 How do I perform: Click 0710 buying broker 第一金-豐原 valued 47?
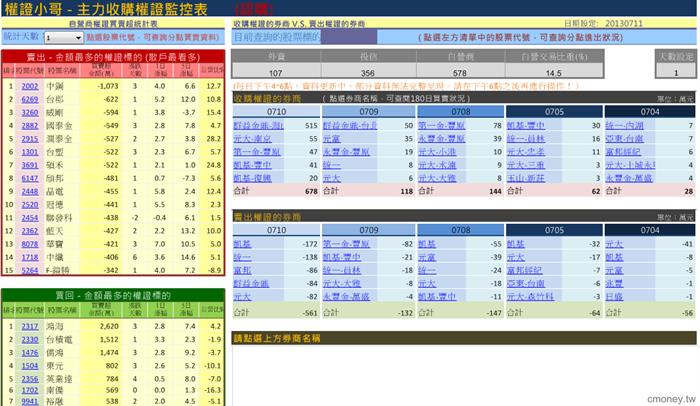coord(257,152)
